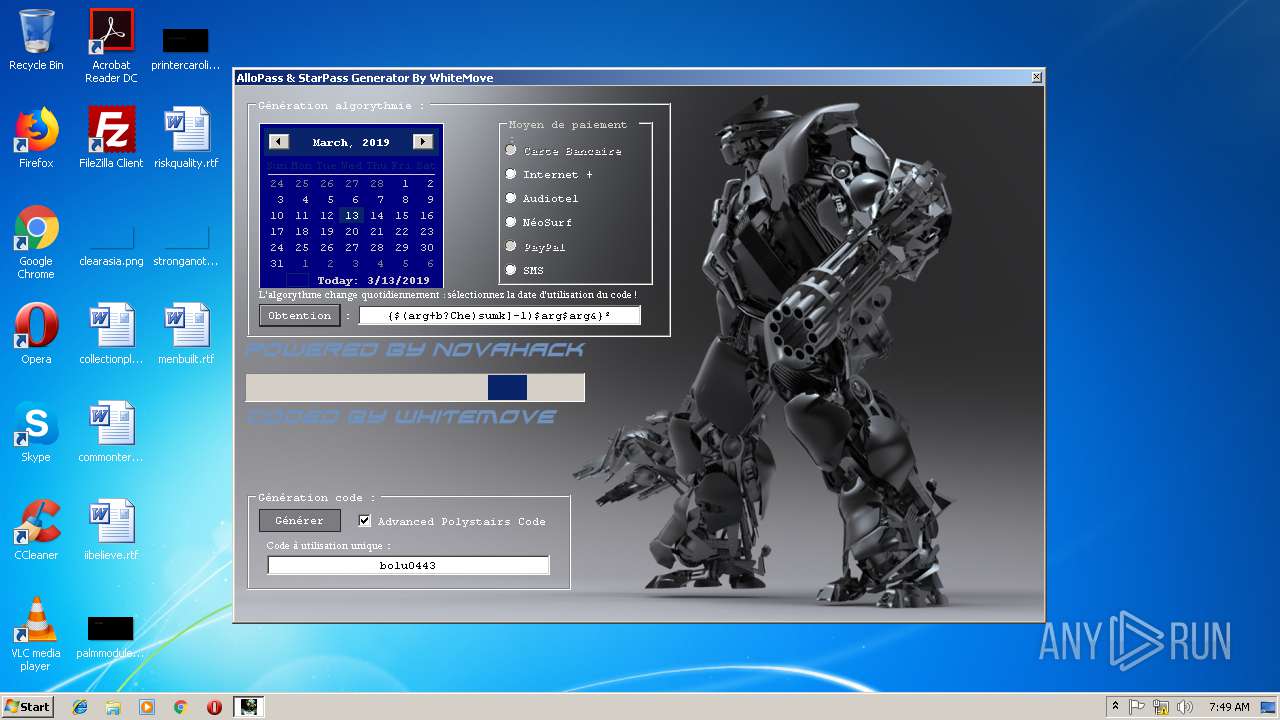
Task: Go to next month in calendar
Action: click(x=423, y=142)
